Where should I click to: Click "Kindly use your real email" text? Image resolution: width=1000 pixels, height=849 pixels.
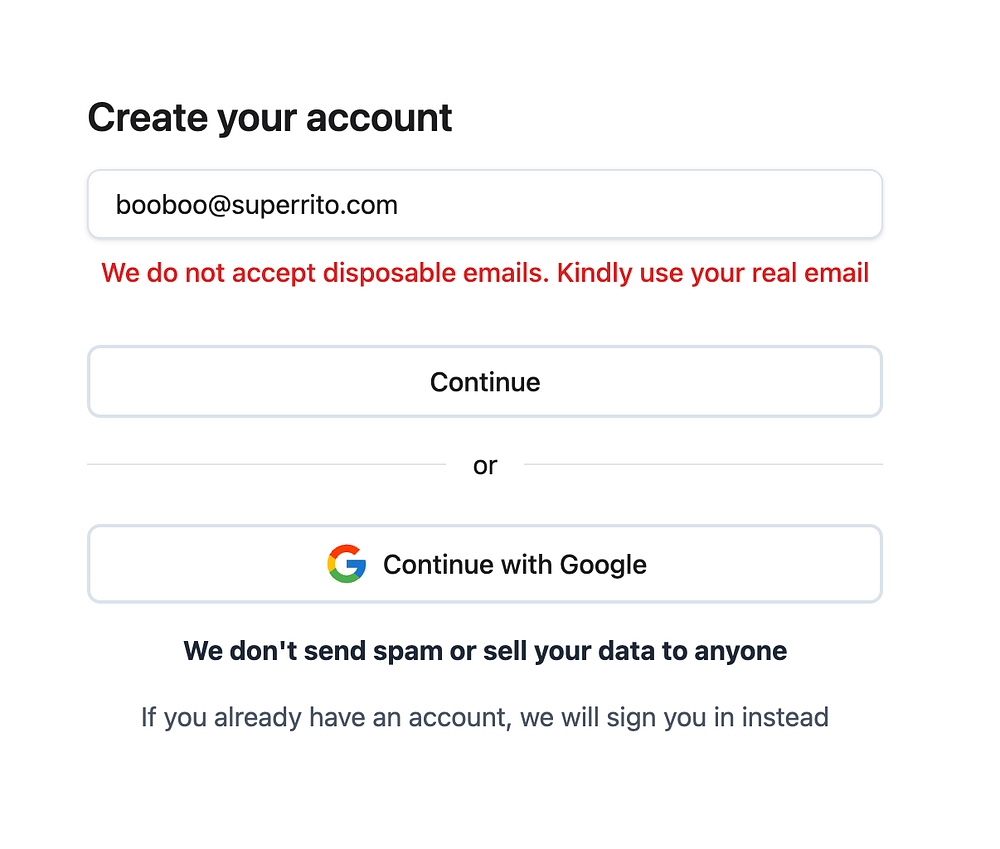pyautogui.click(x=713, y=272)
